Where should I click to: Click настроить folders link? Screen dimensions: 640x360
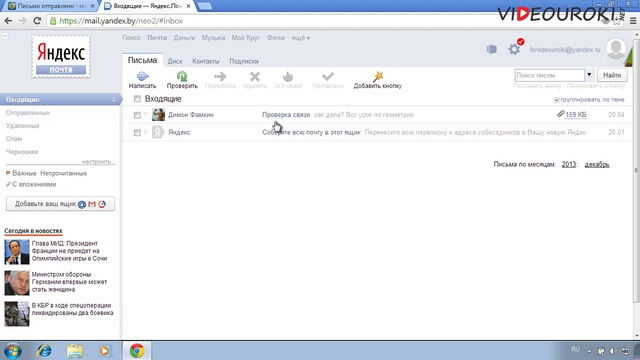[x=96, y=162]
